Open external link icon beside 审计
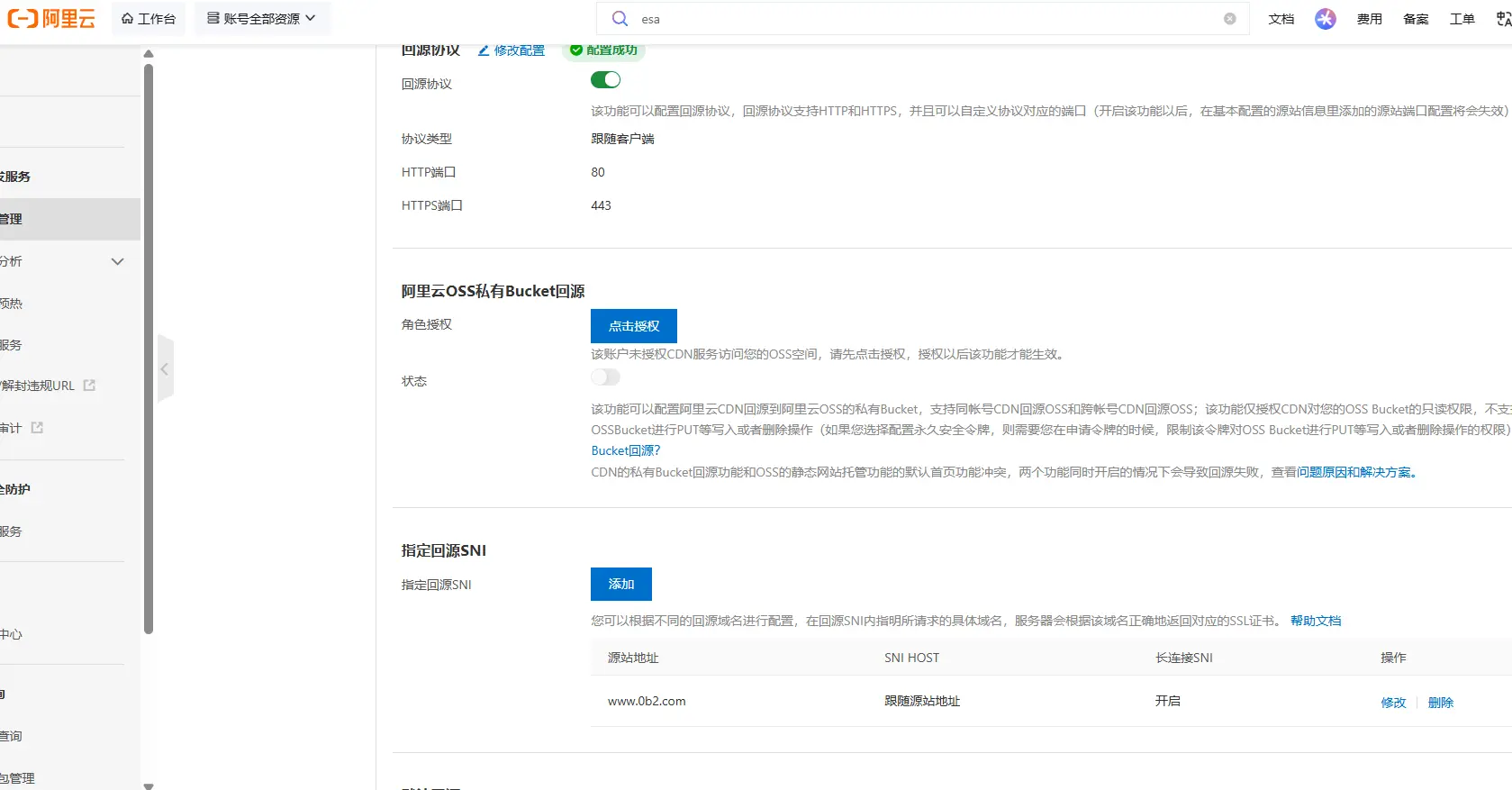Viewport: 1512px width, 790px height. pos(37,428)
